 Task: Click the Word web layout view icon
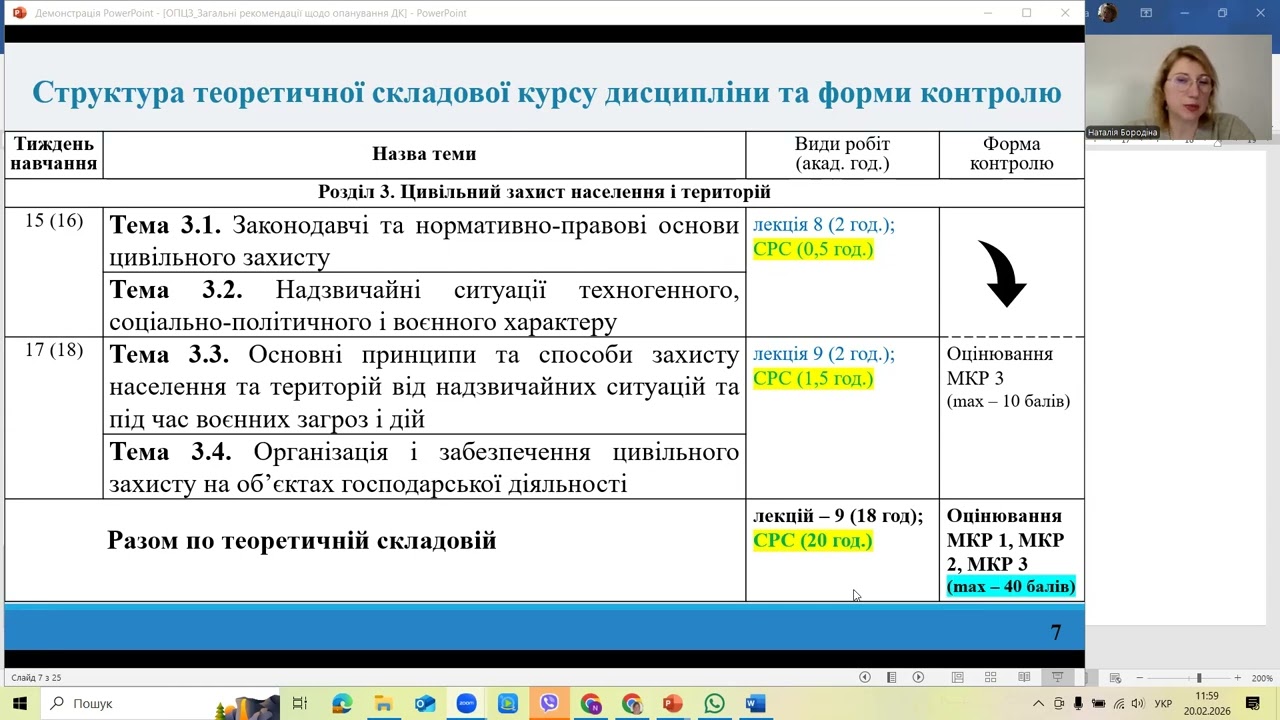tap(1115, 678)
